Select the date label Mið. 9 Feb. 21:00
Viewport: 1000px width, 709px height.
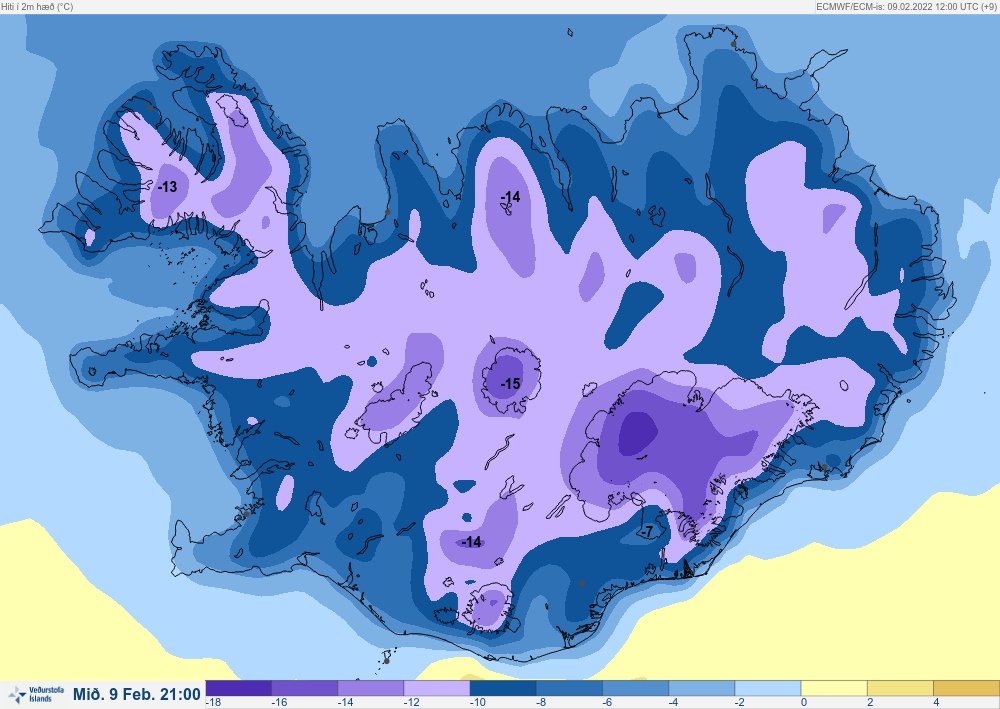[136, 694]
